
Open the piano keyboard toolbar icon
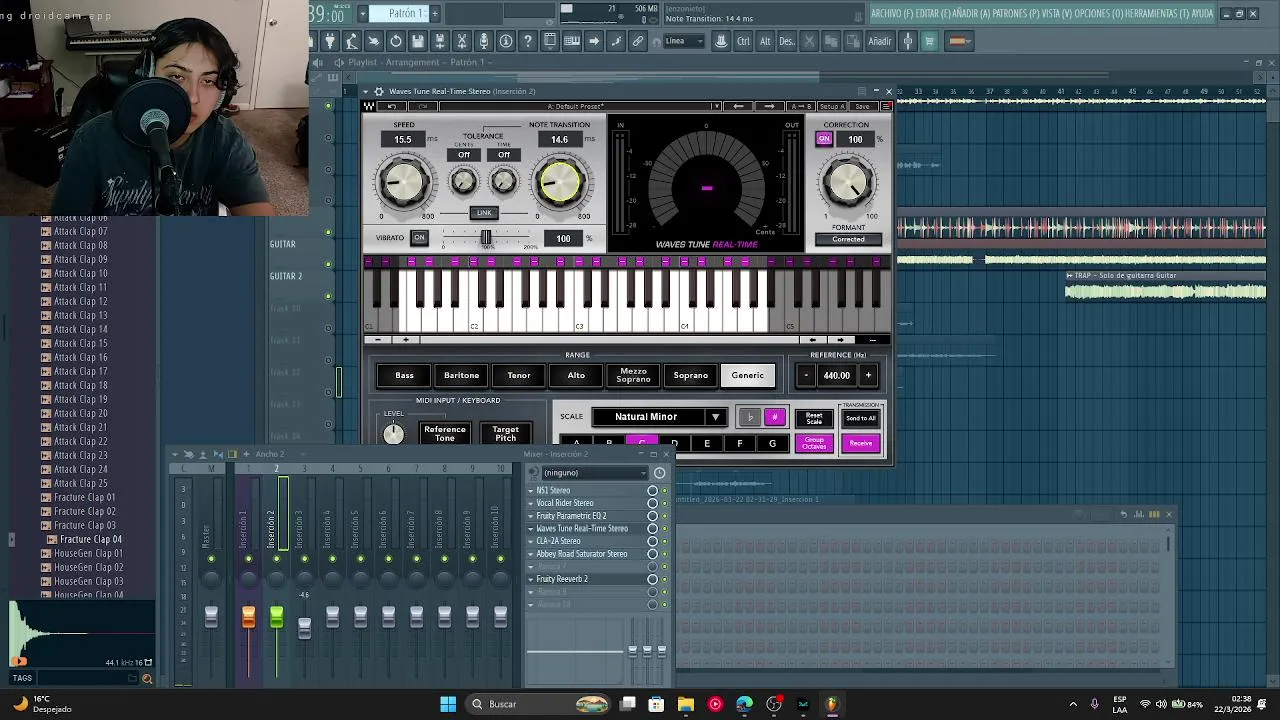click(572, 41)
